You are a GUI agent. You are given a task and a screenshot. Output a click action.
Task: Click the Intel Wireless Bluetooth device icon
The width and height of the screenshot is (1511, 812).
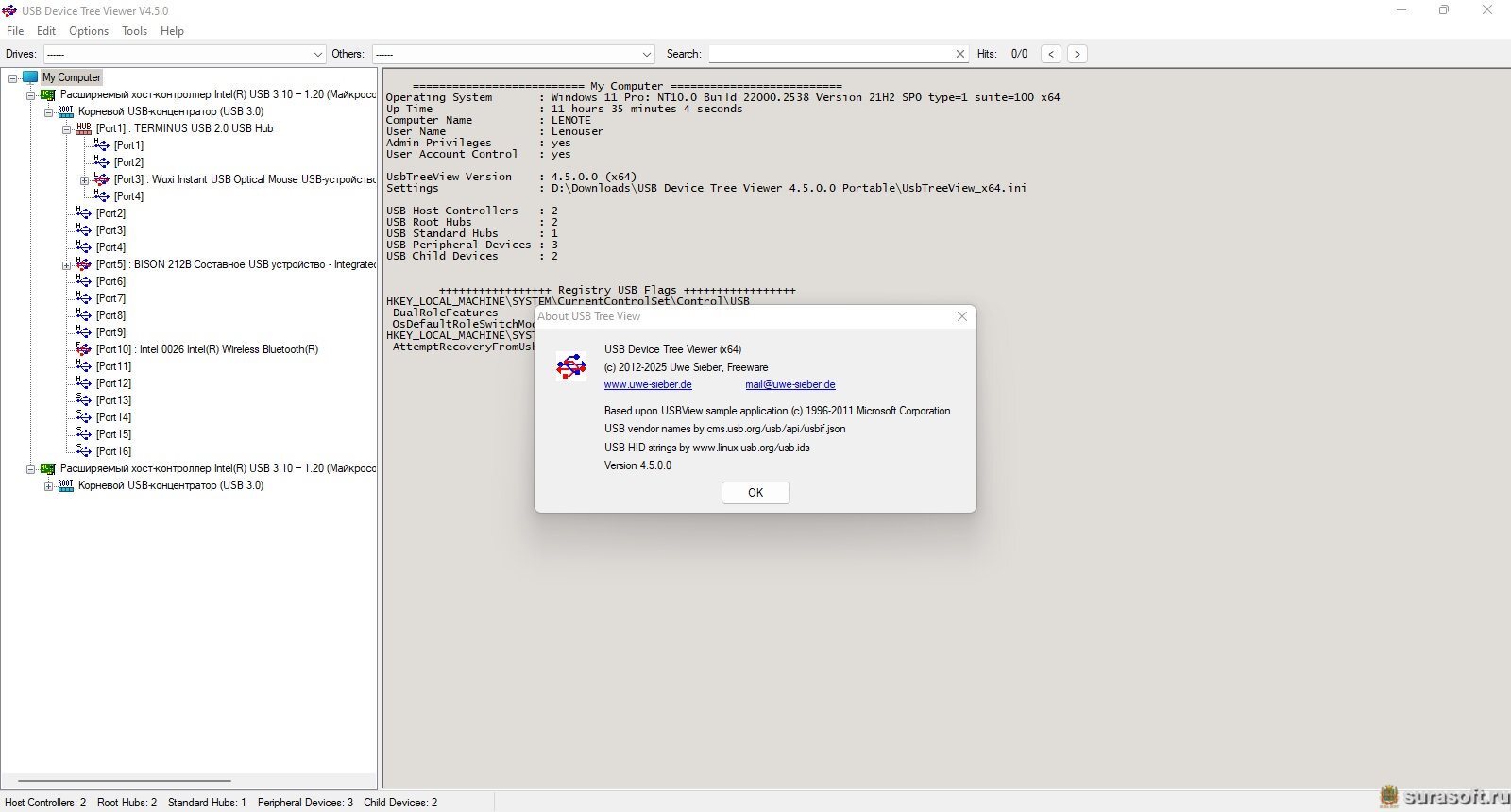pos(83,349)
